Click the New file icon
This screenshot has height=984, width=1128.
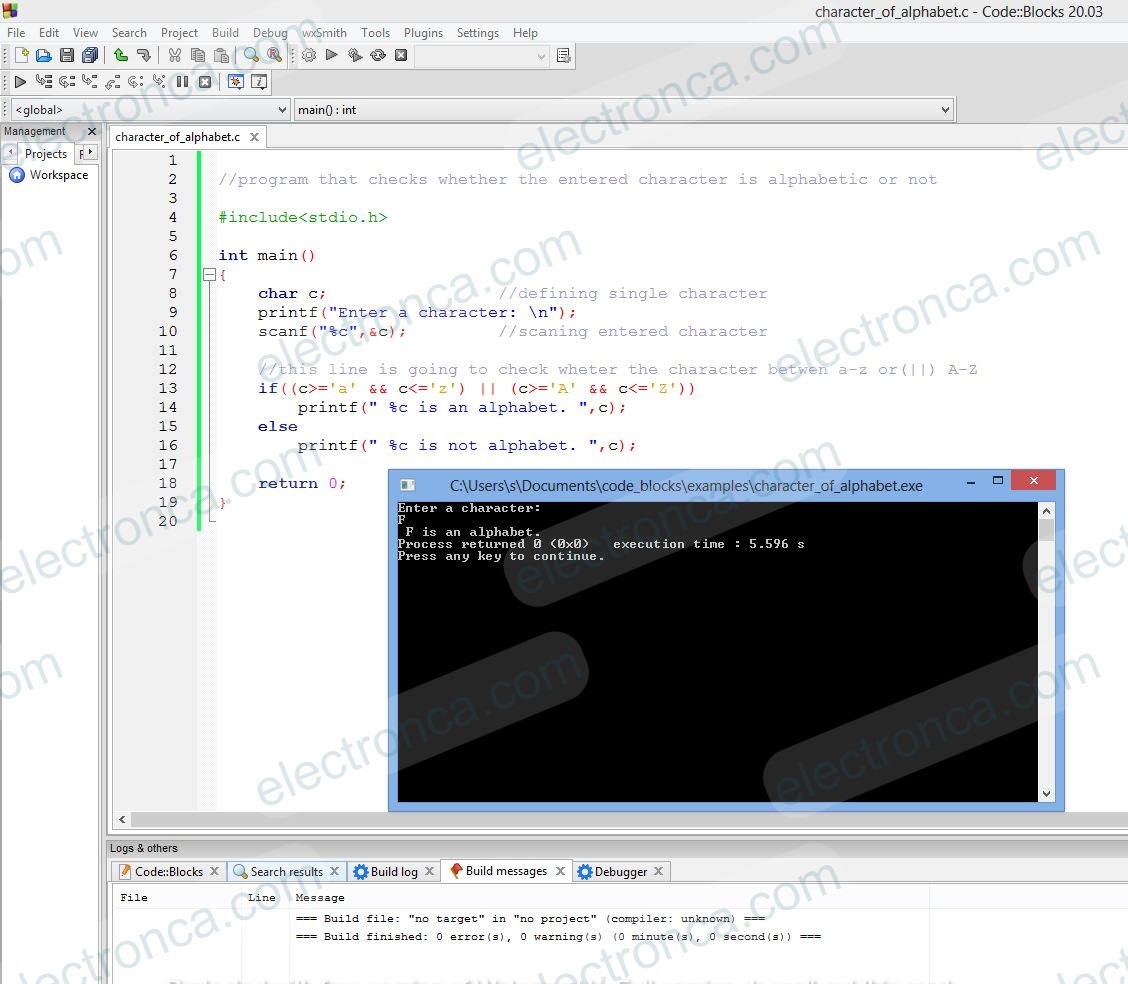tap(21, 56)
